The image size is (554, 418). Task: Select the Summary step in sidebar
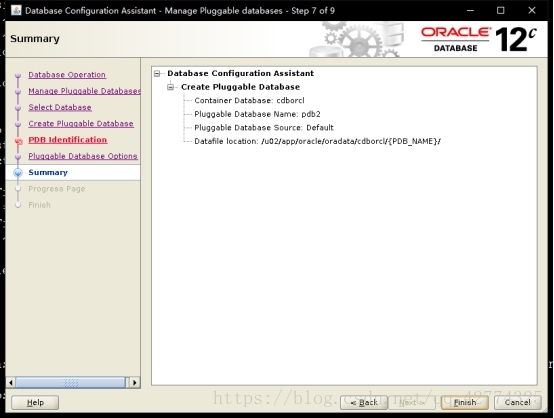pyautogui.click(x=48, y=172)
